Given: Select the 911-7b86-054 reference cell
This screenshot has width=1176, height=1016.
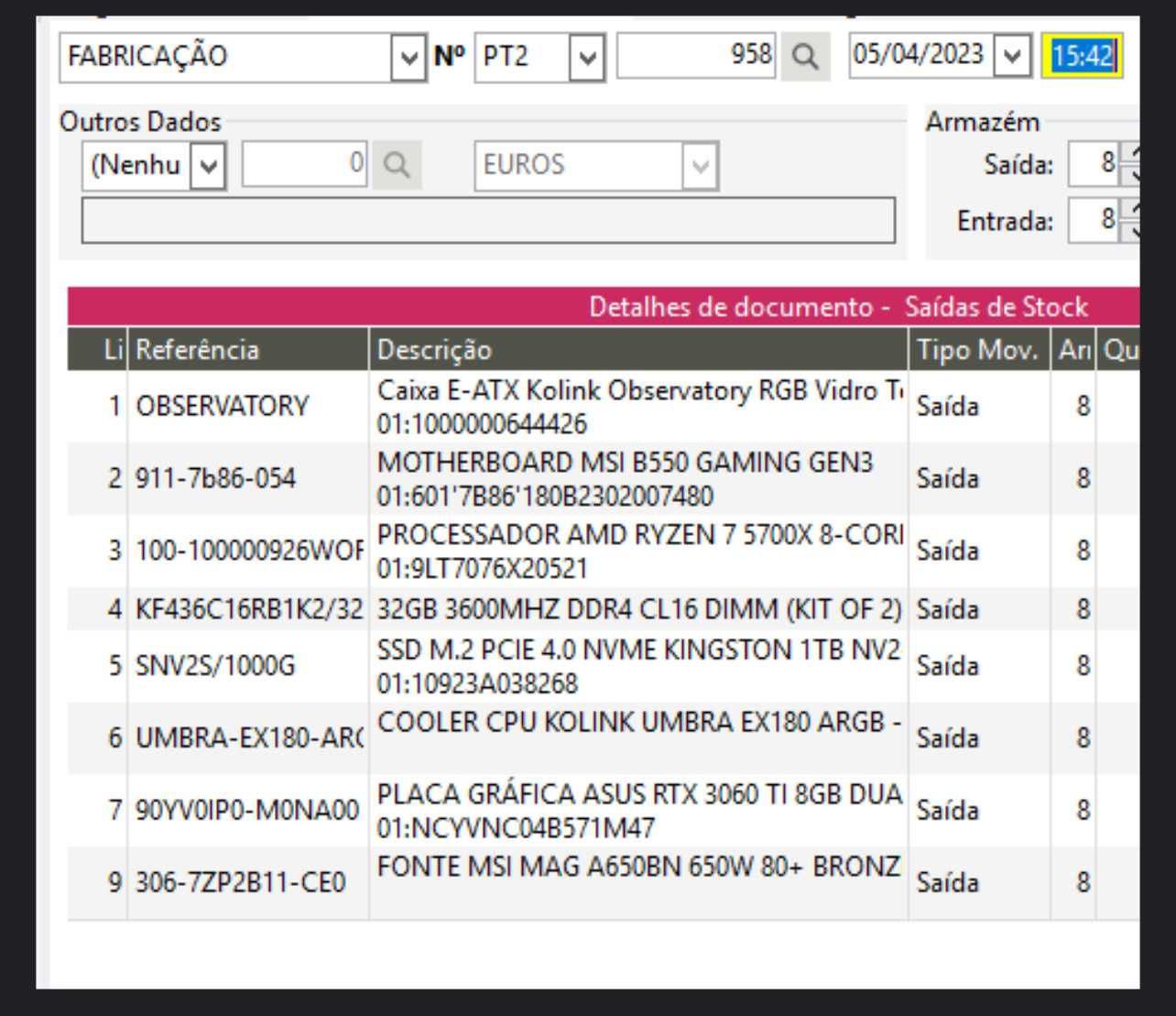Looking at the screenshot, I should point(248,478).
